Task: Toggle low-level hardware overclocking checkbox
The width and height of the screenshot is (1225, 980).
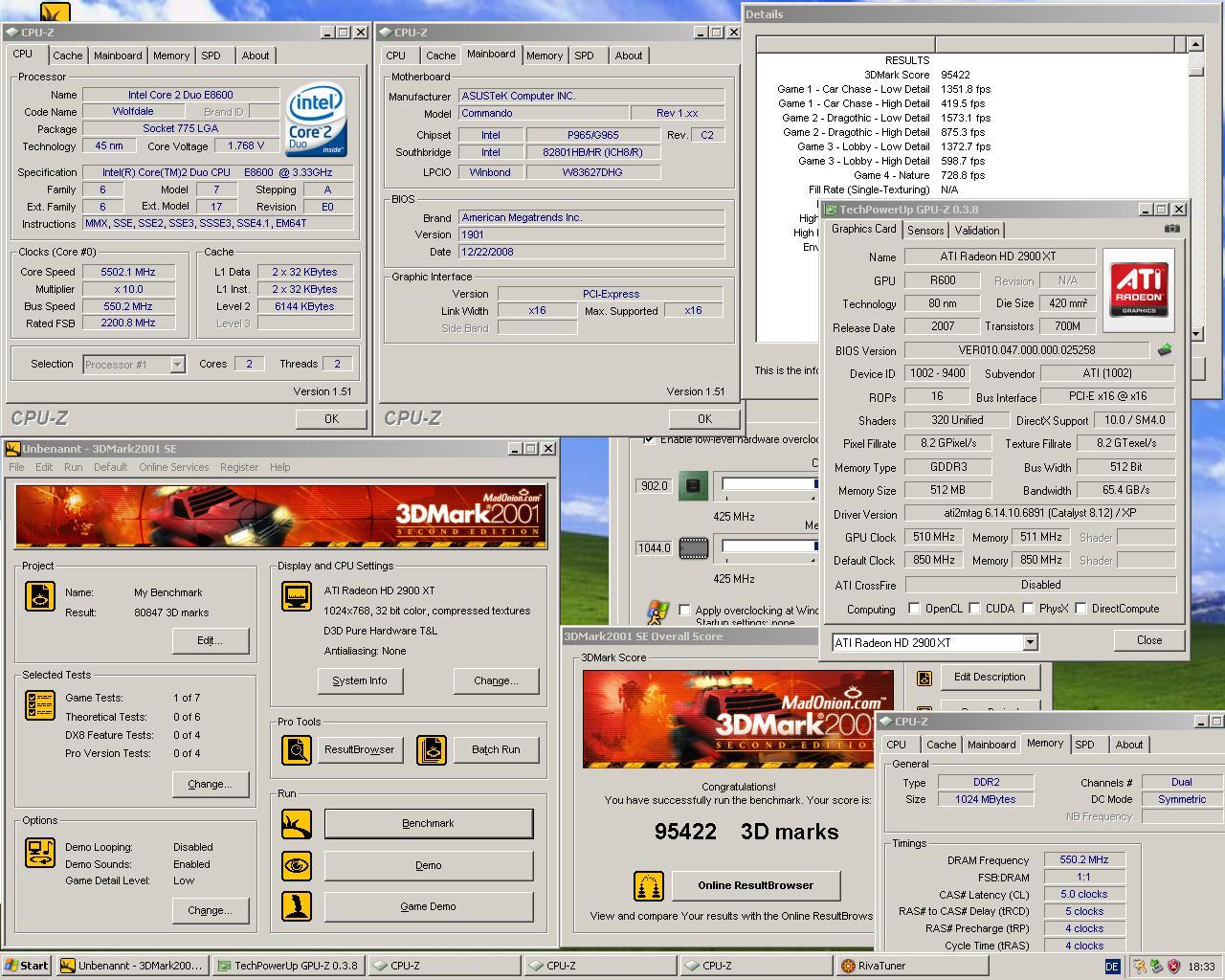Action: pos(649,439)
